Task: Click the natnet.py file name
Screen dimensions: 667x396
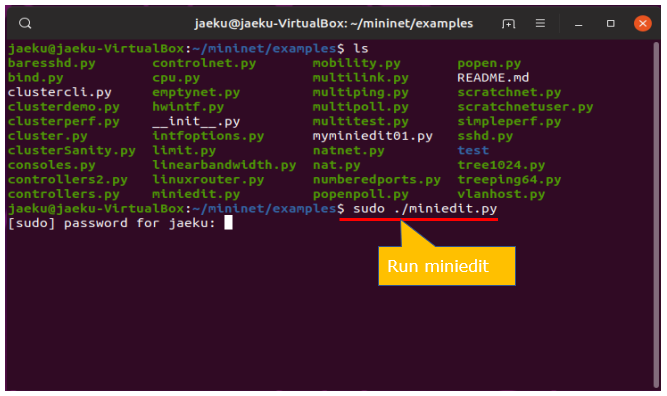Action: tap(349, 150)
